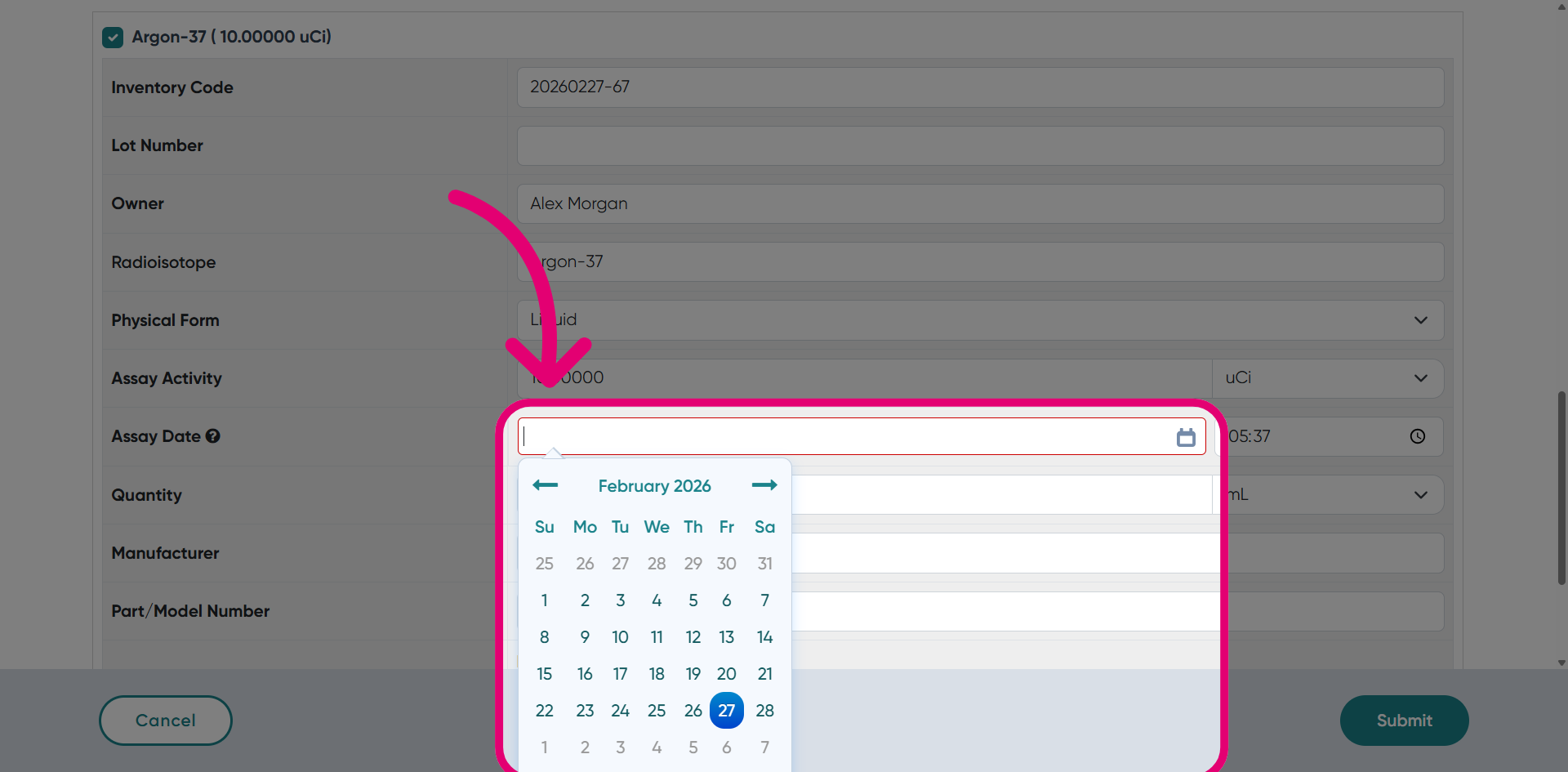Click the scrollbar down arrow
Image resolution: width=1568 pixels, height=772 pixels.
1561,663
